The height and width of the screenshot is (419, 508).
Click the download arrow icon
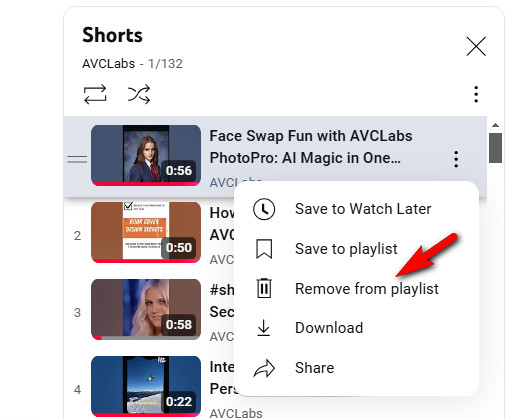coord(264,328)
